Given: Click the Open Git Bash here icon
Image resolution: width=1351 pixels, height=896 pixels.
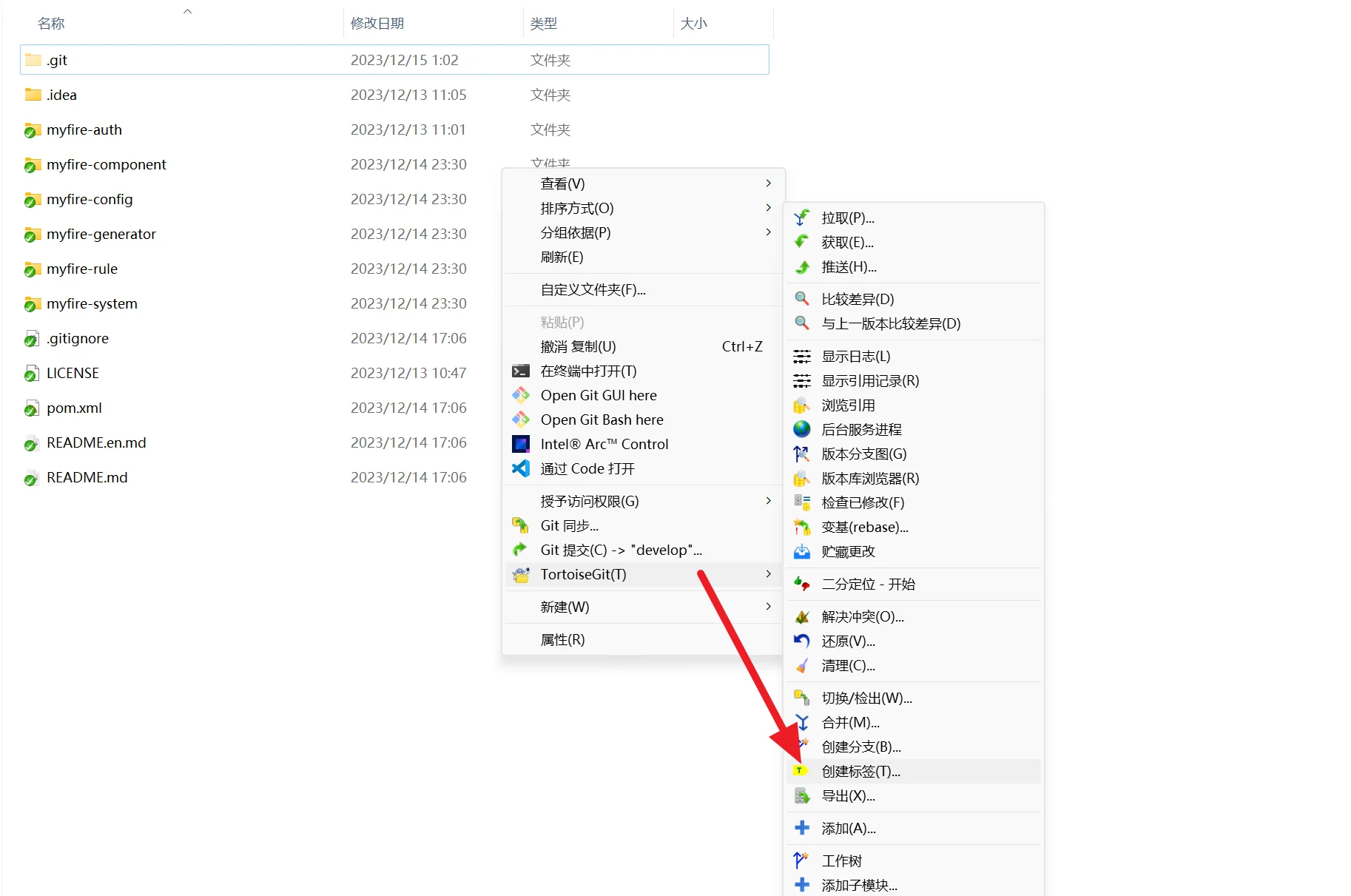Looking at the screenshot, I should tap(521, 420).
